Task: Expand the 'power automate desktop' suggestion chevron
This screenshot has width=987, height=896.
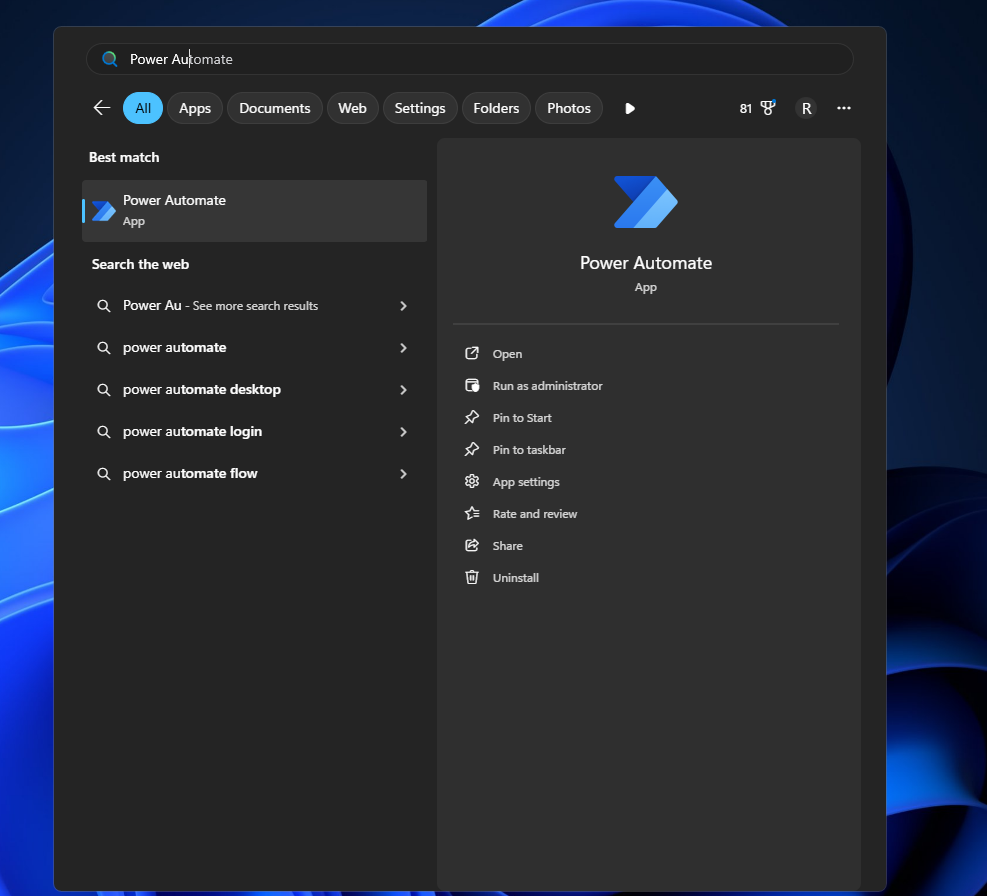Action: coord(403,390)
